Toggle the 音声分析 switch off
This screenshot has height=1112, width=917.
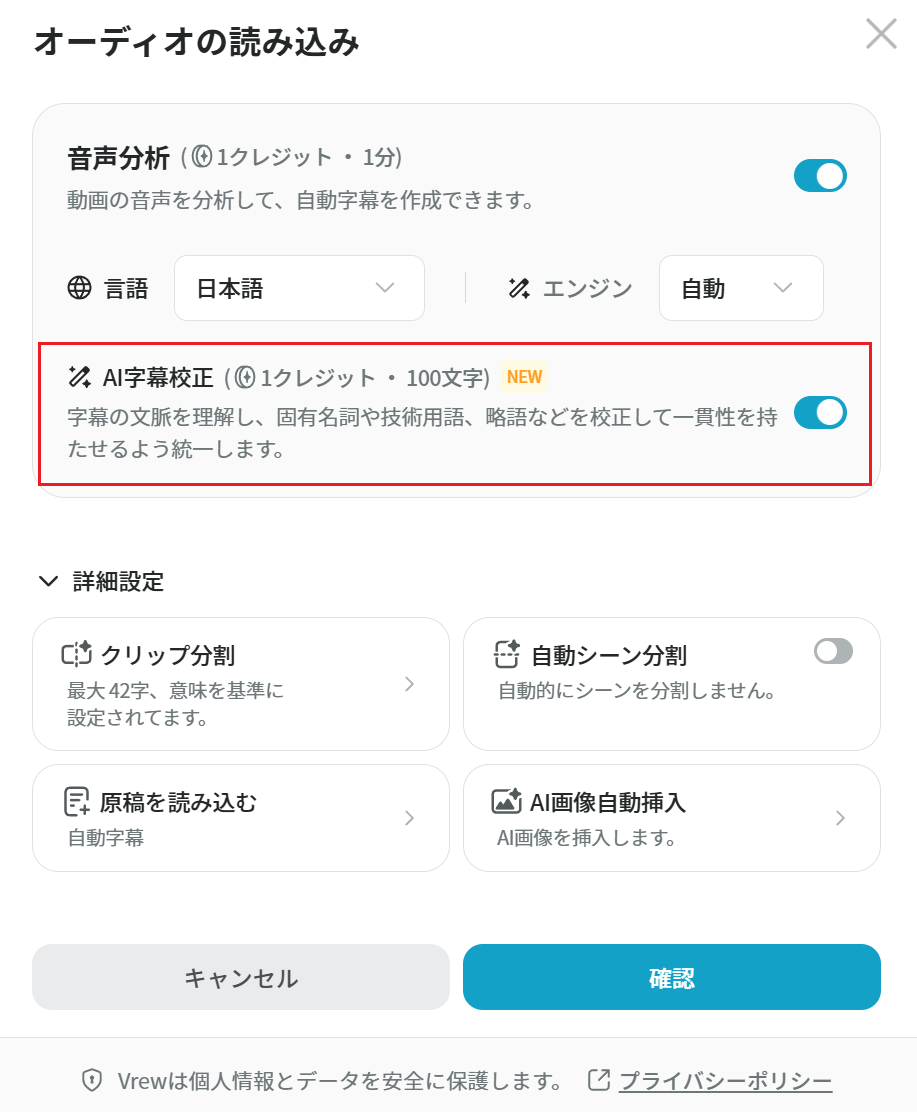[820, 176]
